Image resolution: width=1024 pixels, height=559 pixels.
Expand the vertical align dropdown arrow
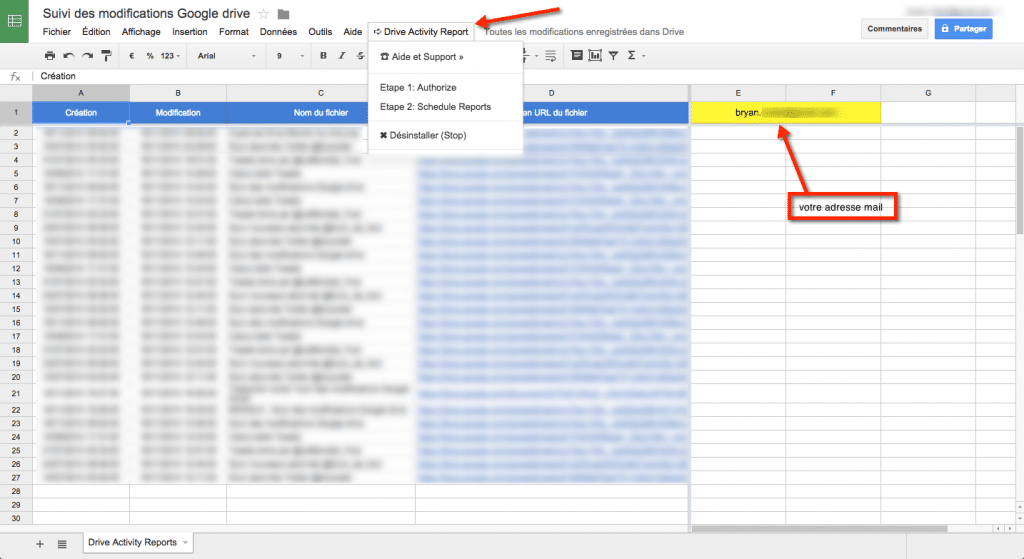pos(537,56)
